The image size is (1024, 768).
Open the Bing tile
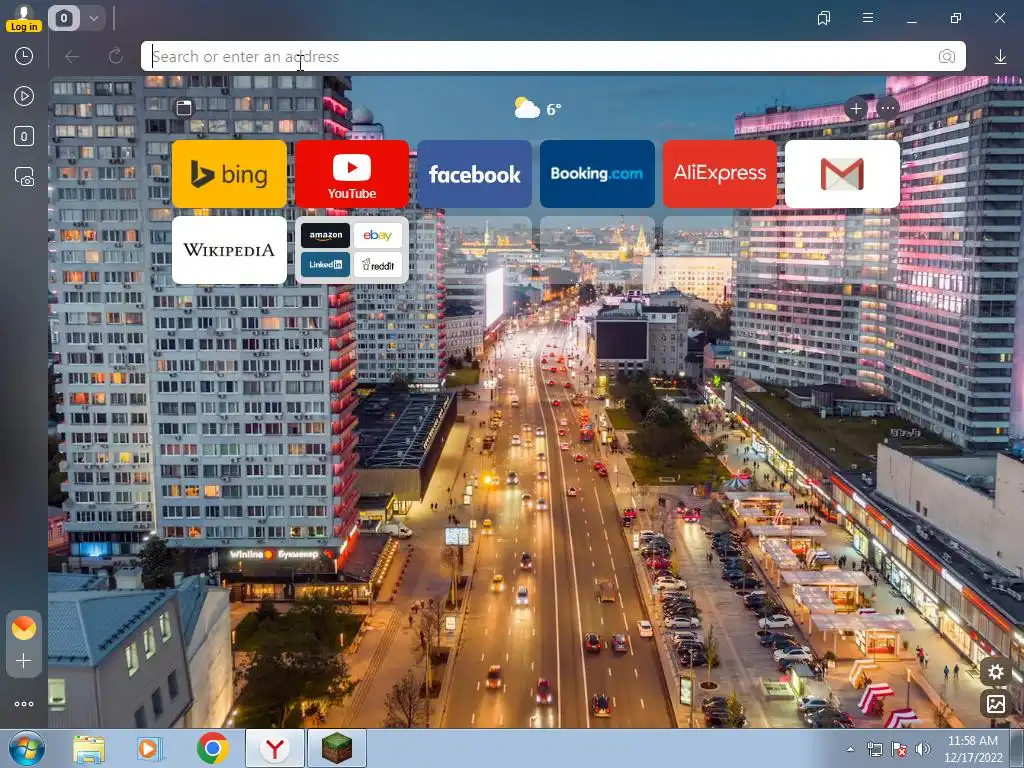tap(229, 174)
